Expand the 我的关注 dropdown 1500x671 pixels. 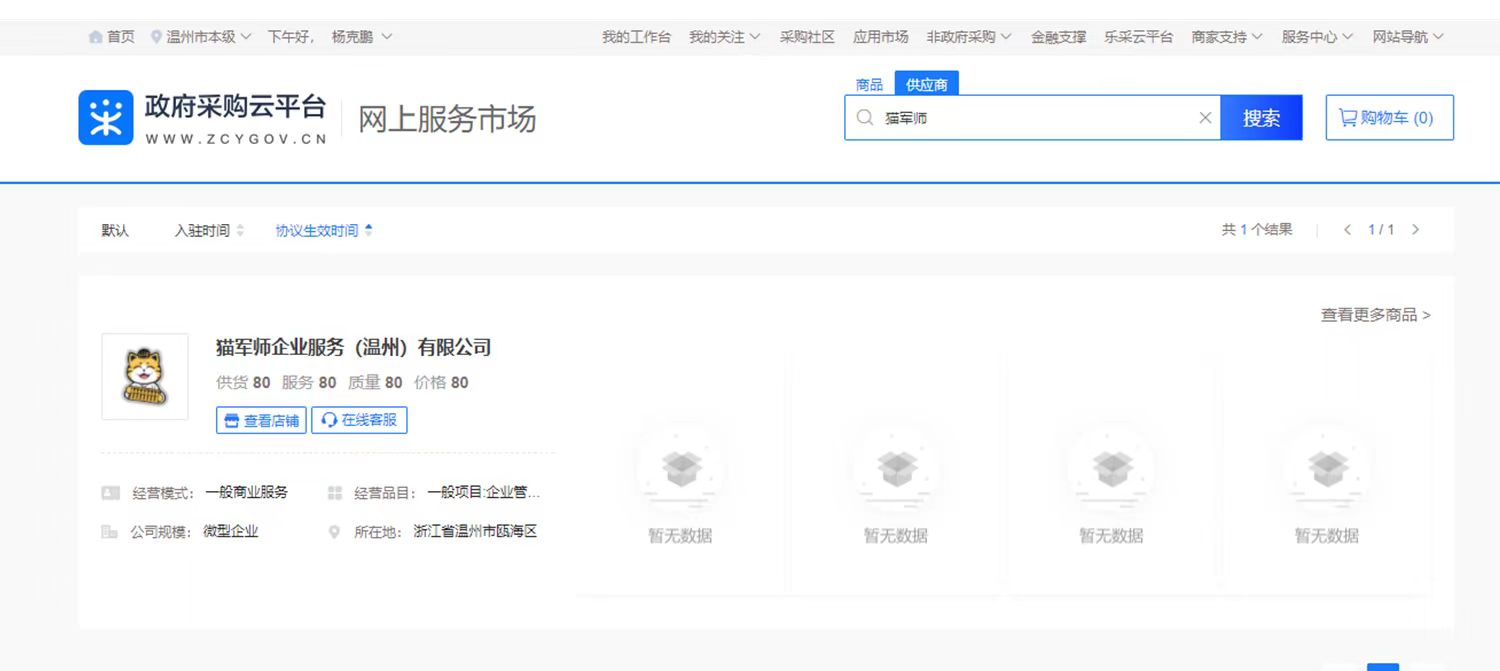[x=755, y=37]
